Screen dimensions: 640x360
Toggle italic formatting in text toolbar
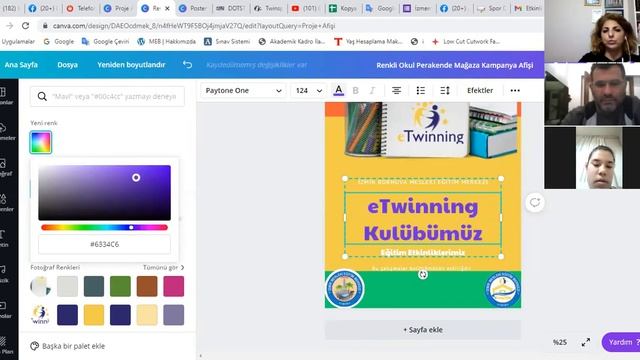tap(372, 91)
